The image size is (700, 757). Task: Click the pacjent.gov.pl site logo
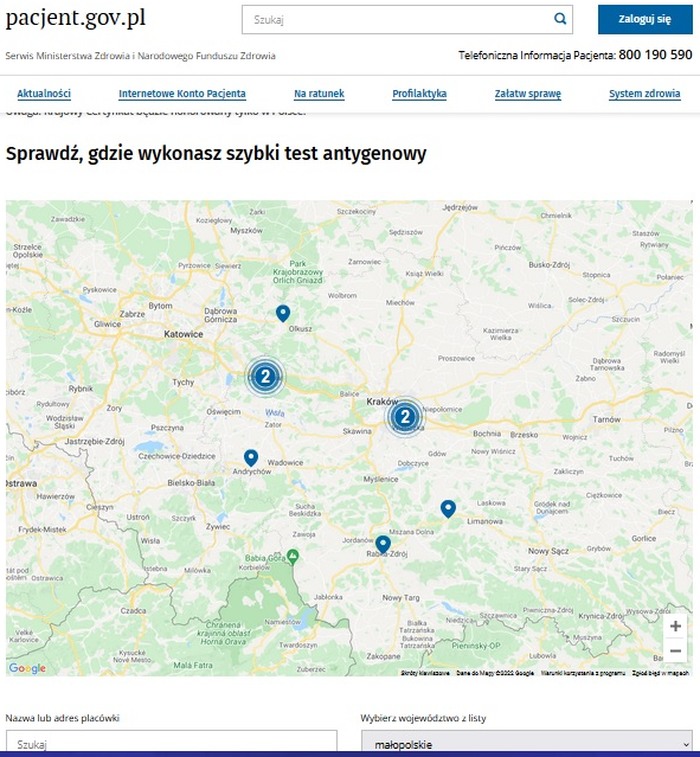[76, 19]
